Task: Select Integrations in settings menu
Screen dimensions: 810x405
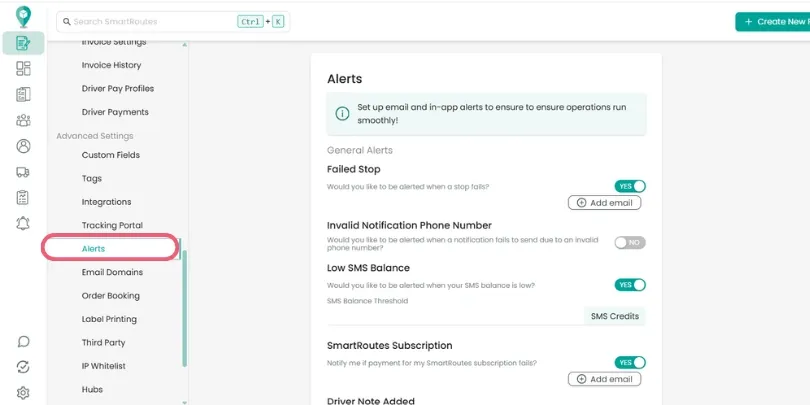Action: [x=106, y=202]
